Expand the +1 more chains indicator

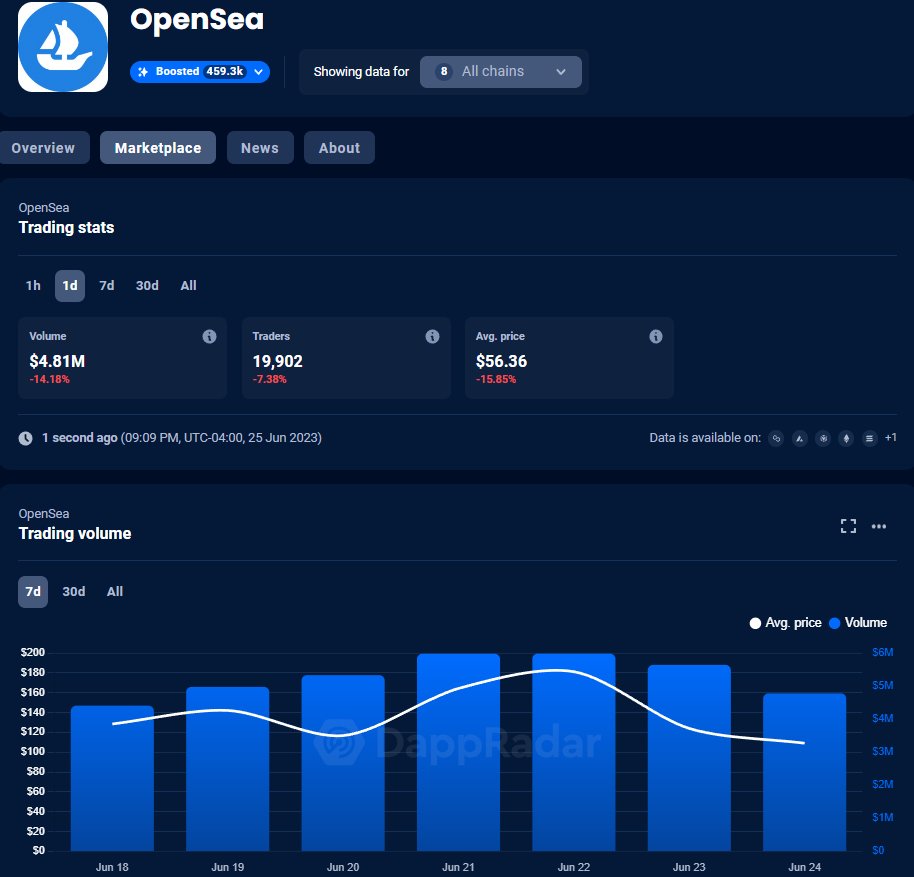[x=891, y=438]
